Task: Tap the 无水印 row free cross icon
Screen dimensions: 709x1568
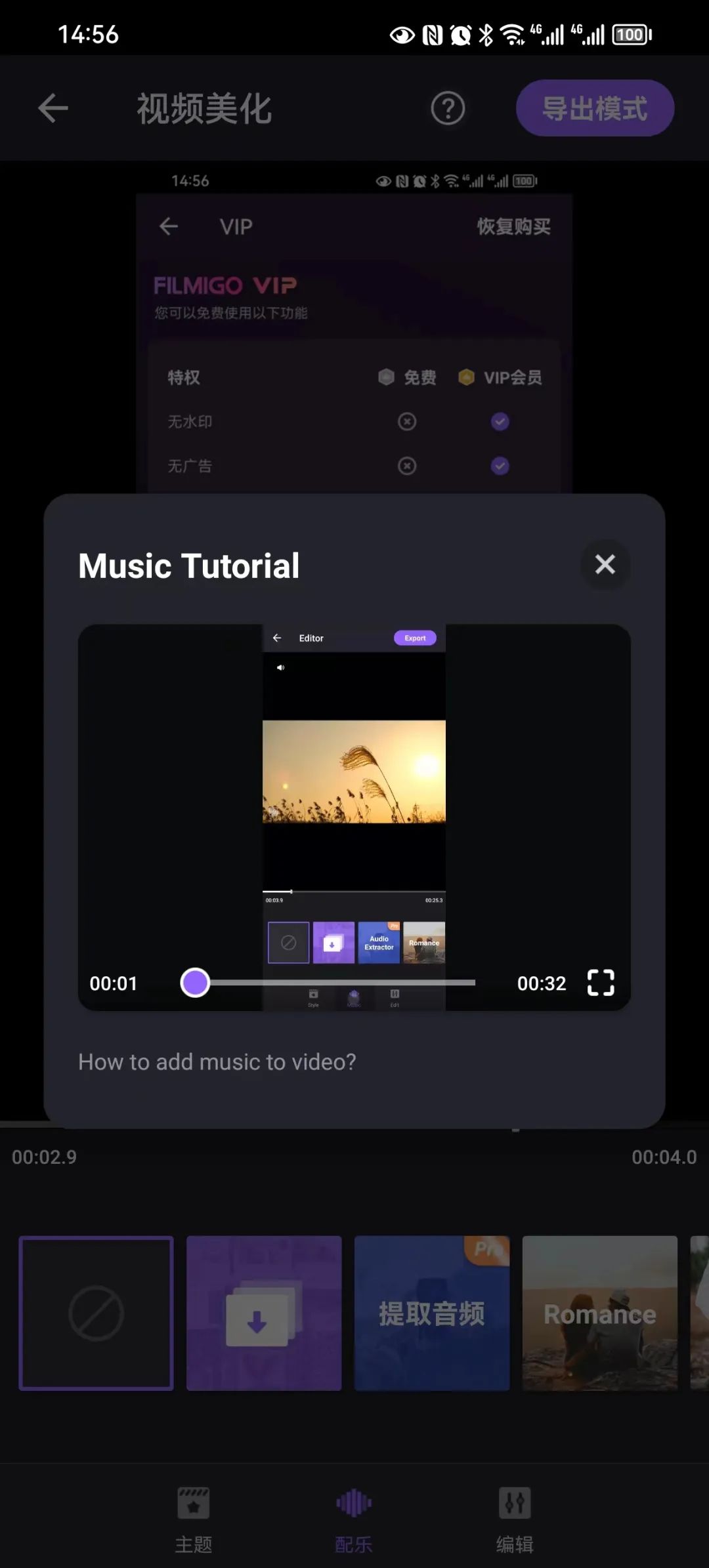Action: click(407, 421)
